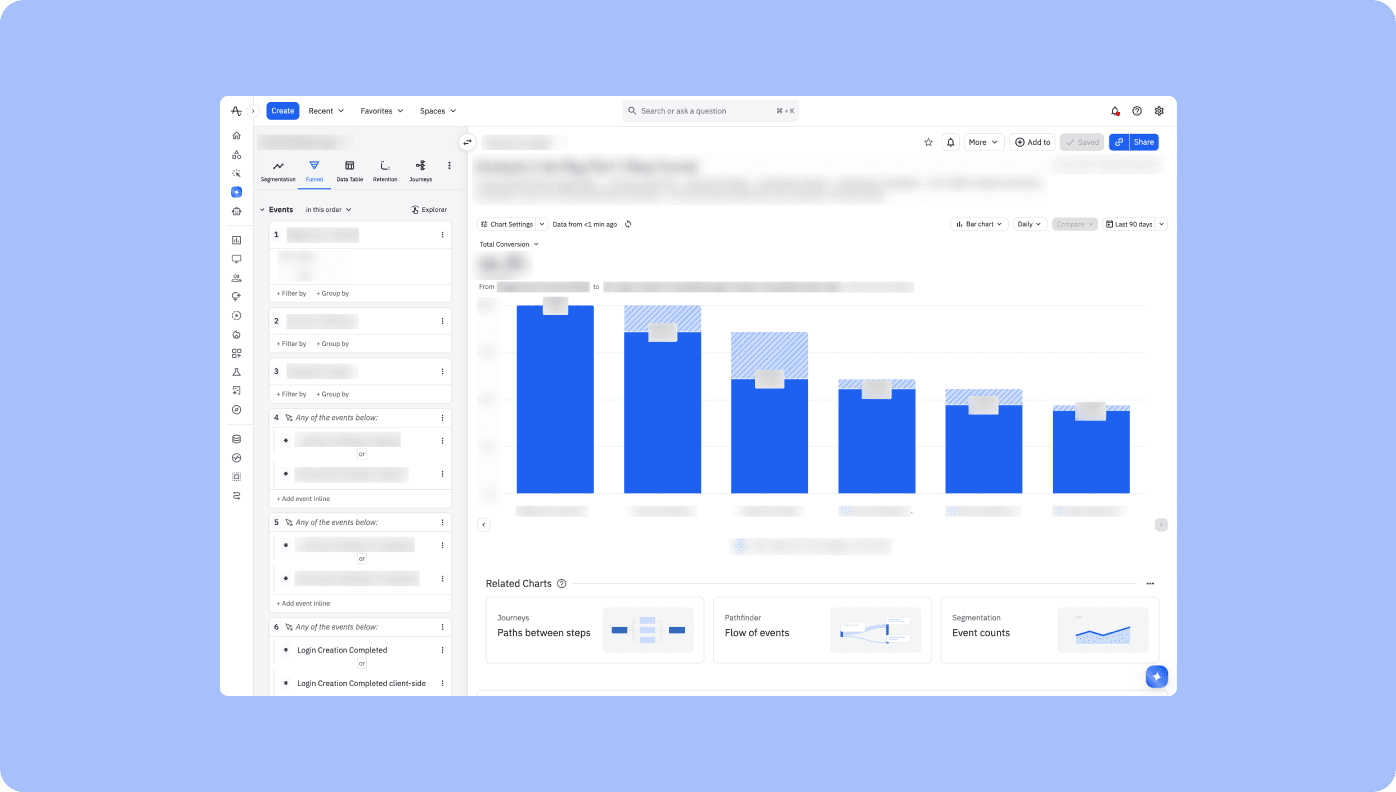Open the notifications bell at top right

1112,109
